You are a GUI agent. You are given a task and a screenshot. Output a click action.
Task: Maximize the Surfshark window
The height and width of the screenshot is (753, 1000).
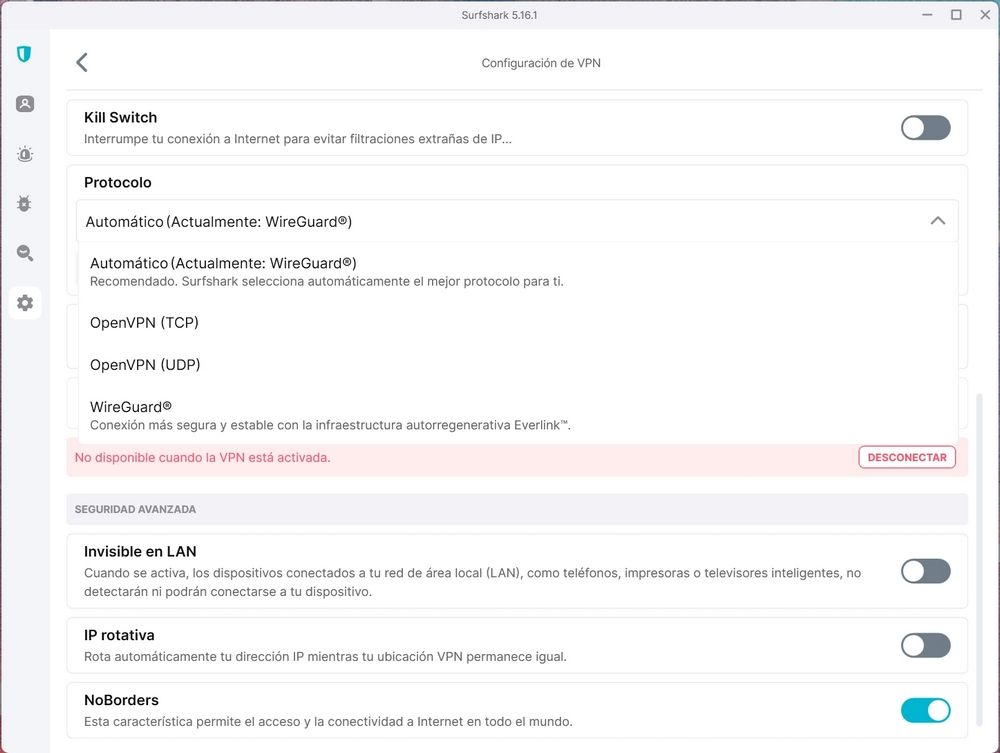pyautogui.click(x=956, y=15)
